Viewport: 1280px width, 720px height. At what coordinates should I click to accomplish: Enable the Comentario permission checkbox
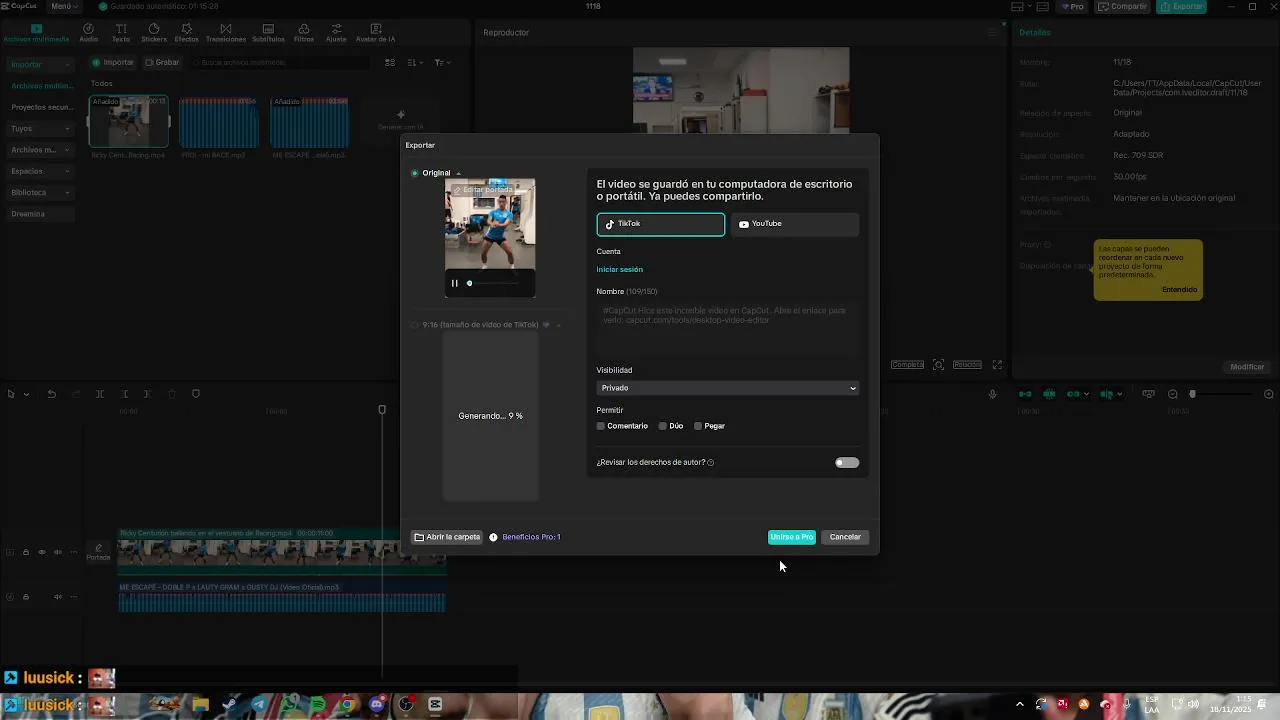[601, 426]
